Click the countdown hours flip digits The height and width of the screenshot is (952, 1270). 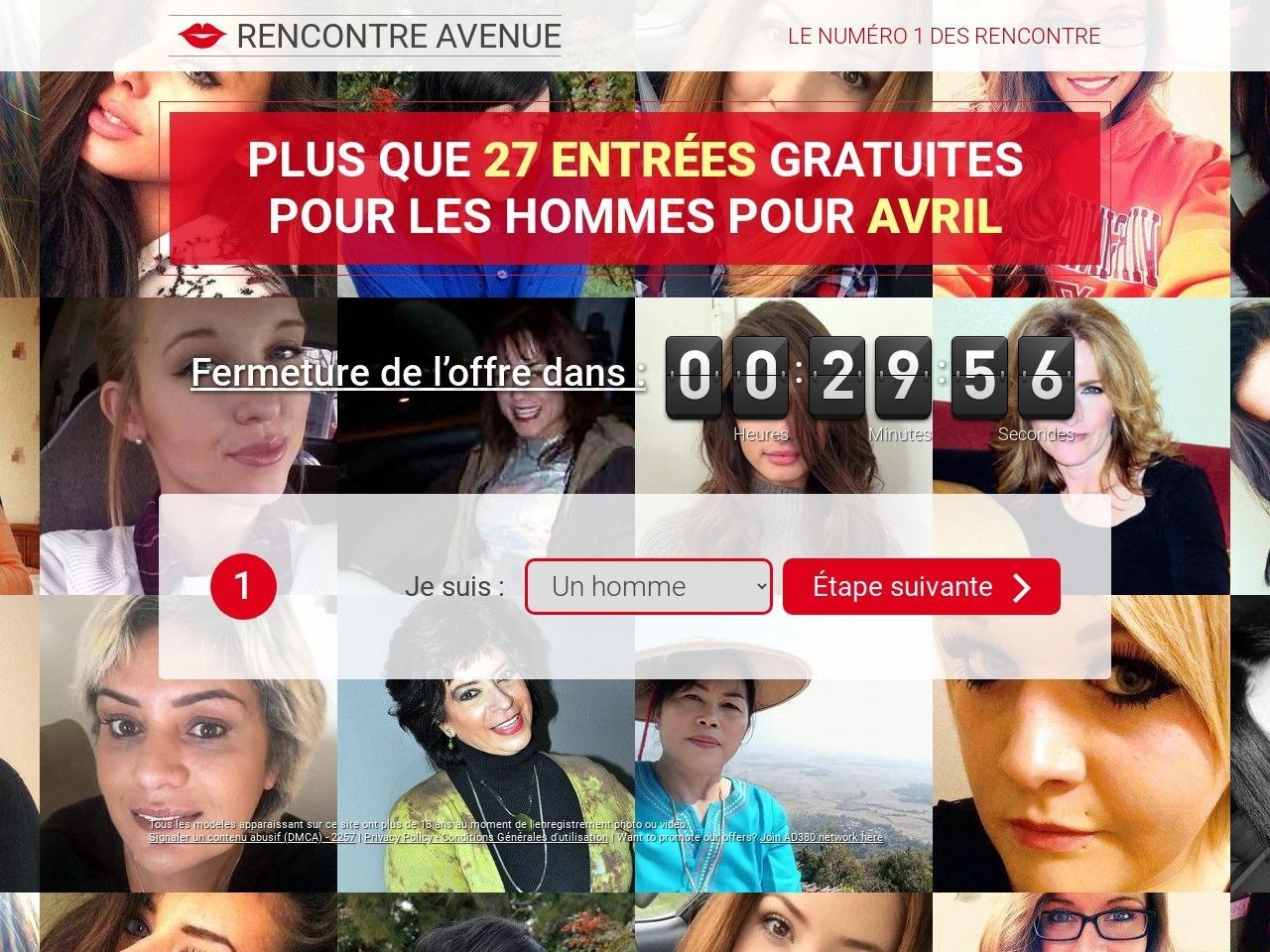coord(727,377)
